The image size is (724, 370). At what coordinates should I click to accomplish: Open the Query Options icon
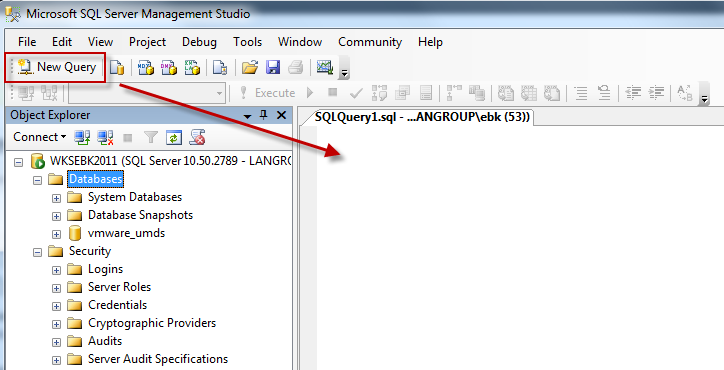click(x=402, y=93)
